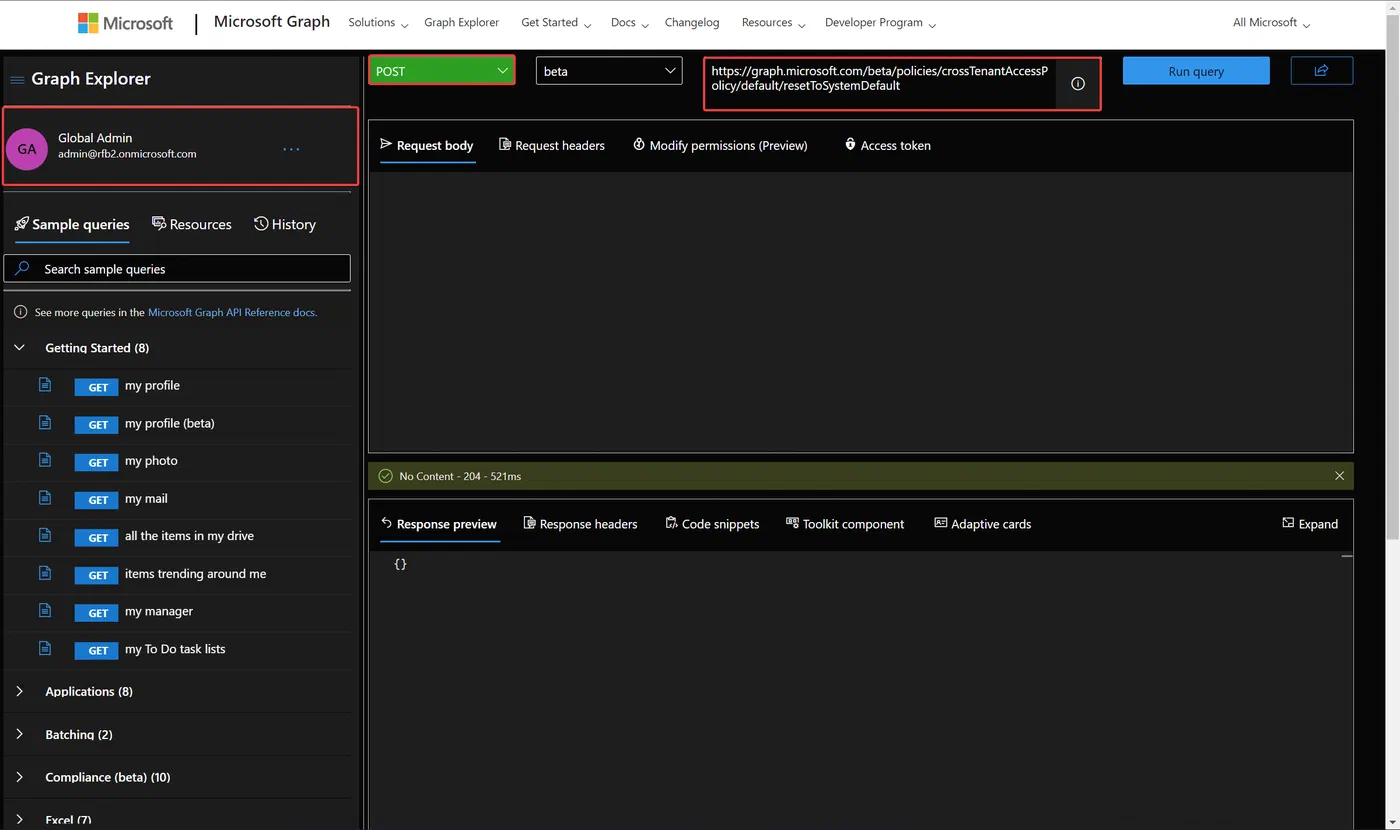Click the document icon beside my mail
1400x830 pixels.
pyautogui.click(x=44, y=498)
